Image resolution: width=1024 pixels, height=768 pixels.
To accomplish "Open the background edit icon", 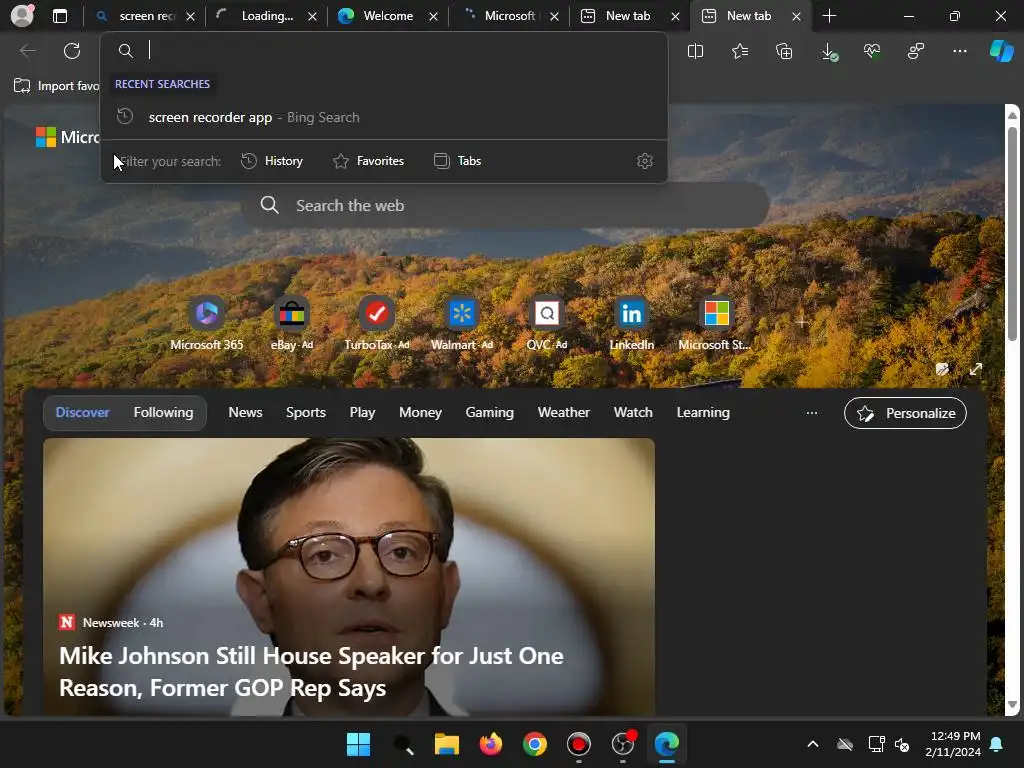I will (x=942, y=369).
